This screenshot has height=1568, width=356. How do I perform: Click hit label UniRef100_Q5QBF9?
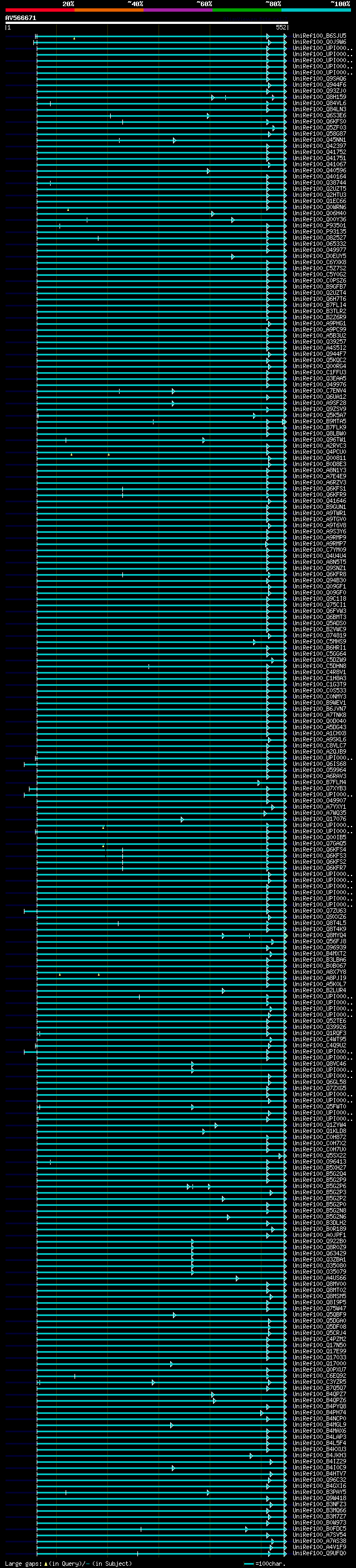(319, 1315)
